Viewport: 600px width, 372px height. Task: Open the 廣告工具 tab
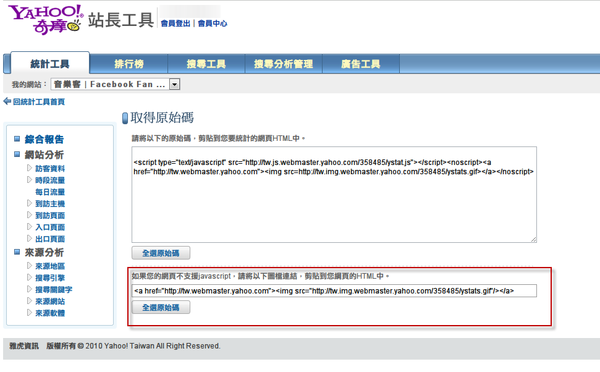(x=361, y=64)
